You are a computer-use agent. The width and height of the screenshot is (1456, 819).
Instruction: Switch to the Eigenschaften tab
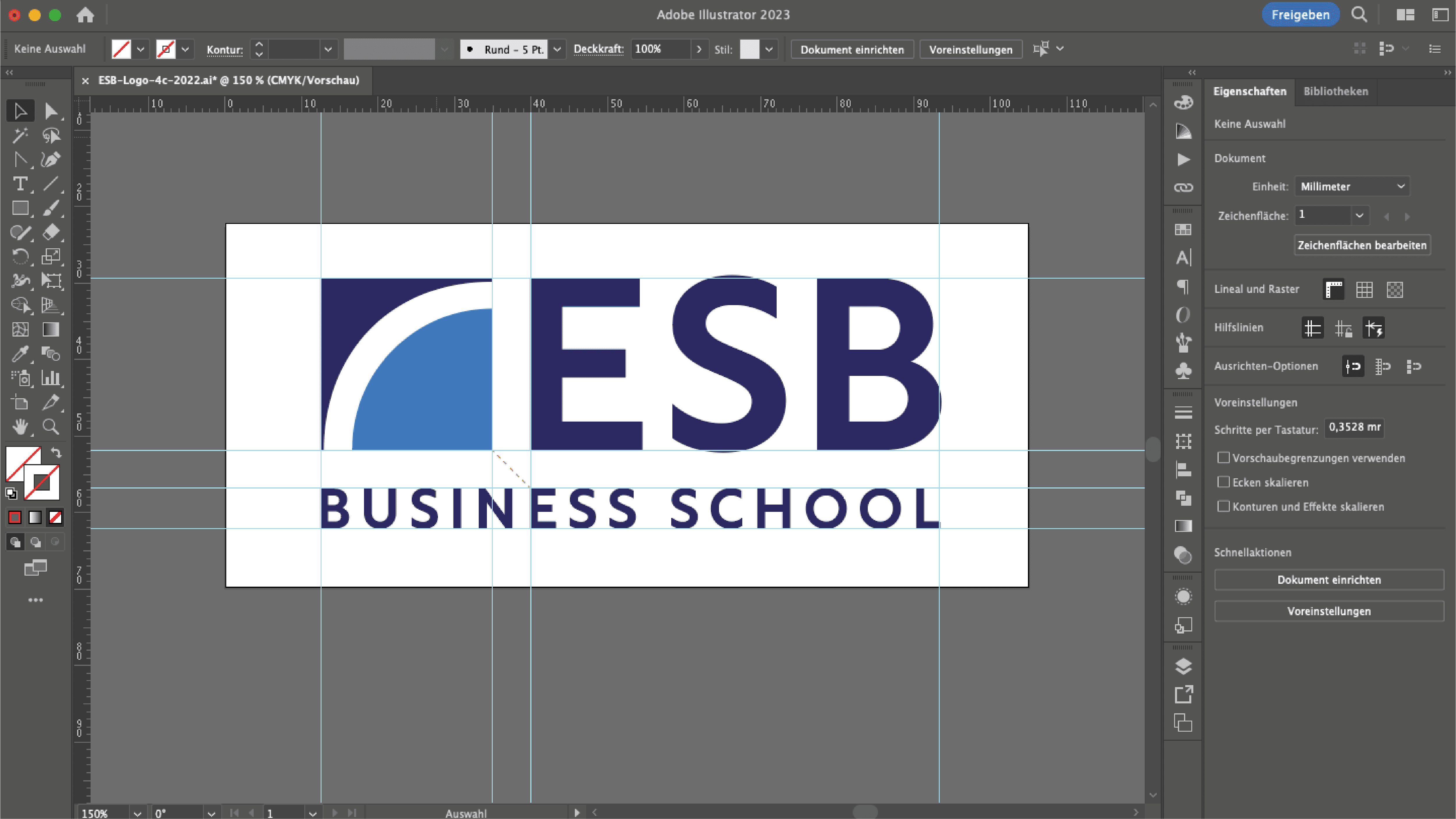pyautogui.click(x=1250, y=91)
